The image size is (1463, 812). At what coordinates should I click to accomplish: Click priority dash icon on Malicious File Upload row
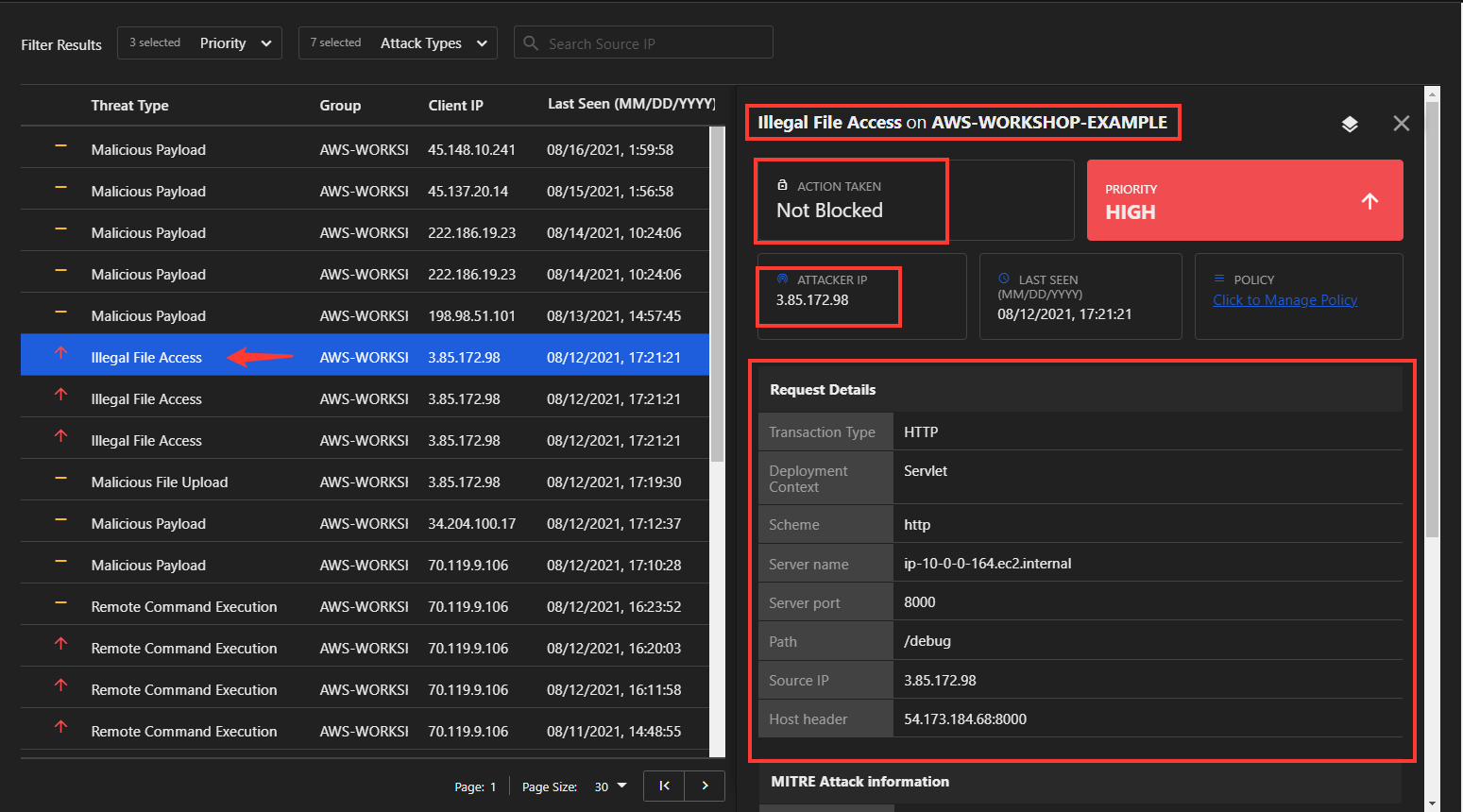coord(60,479)
